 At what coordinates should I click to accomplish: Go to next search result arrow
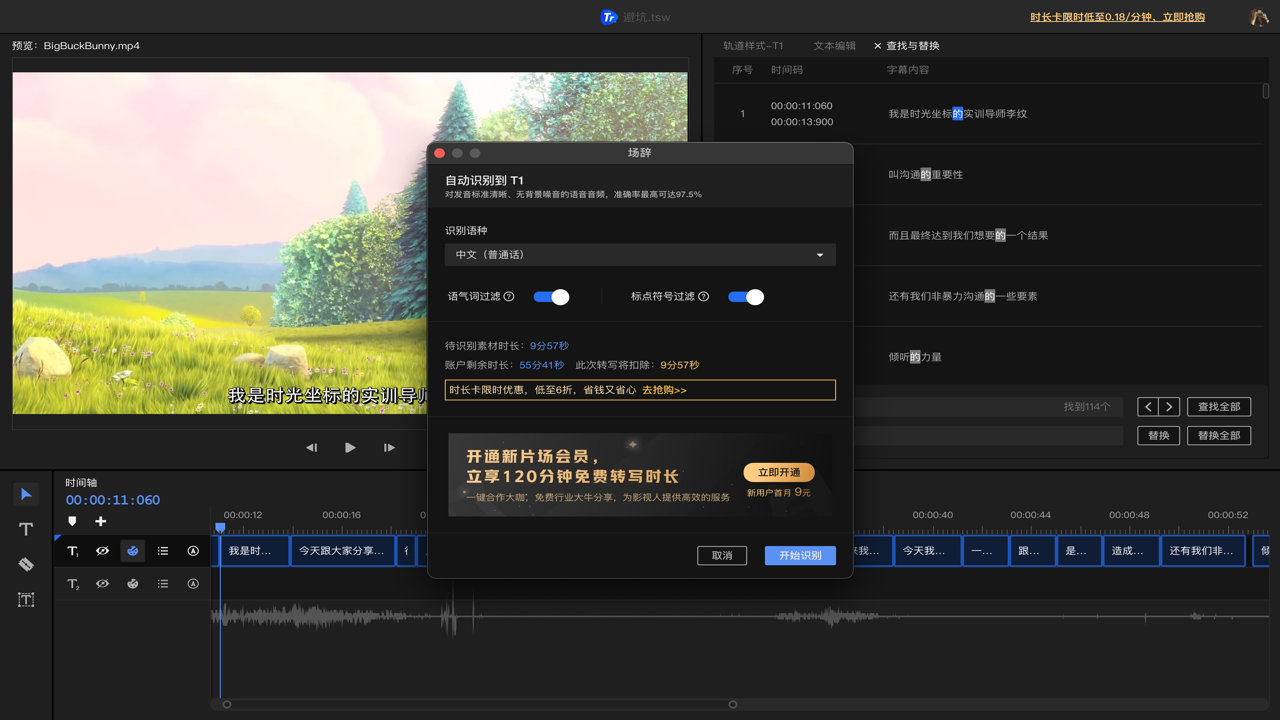[x=1169, y=407]
